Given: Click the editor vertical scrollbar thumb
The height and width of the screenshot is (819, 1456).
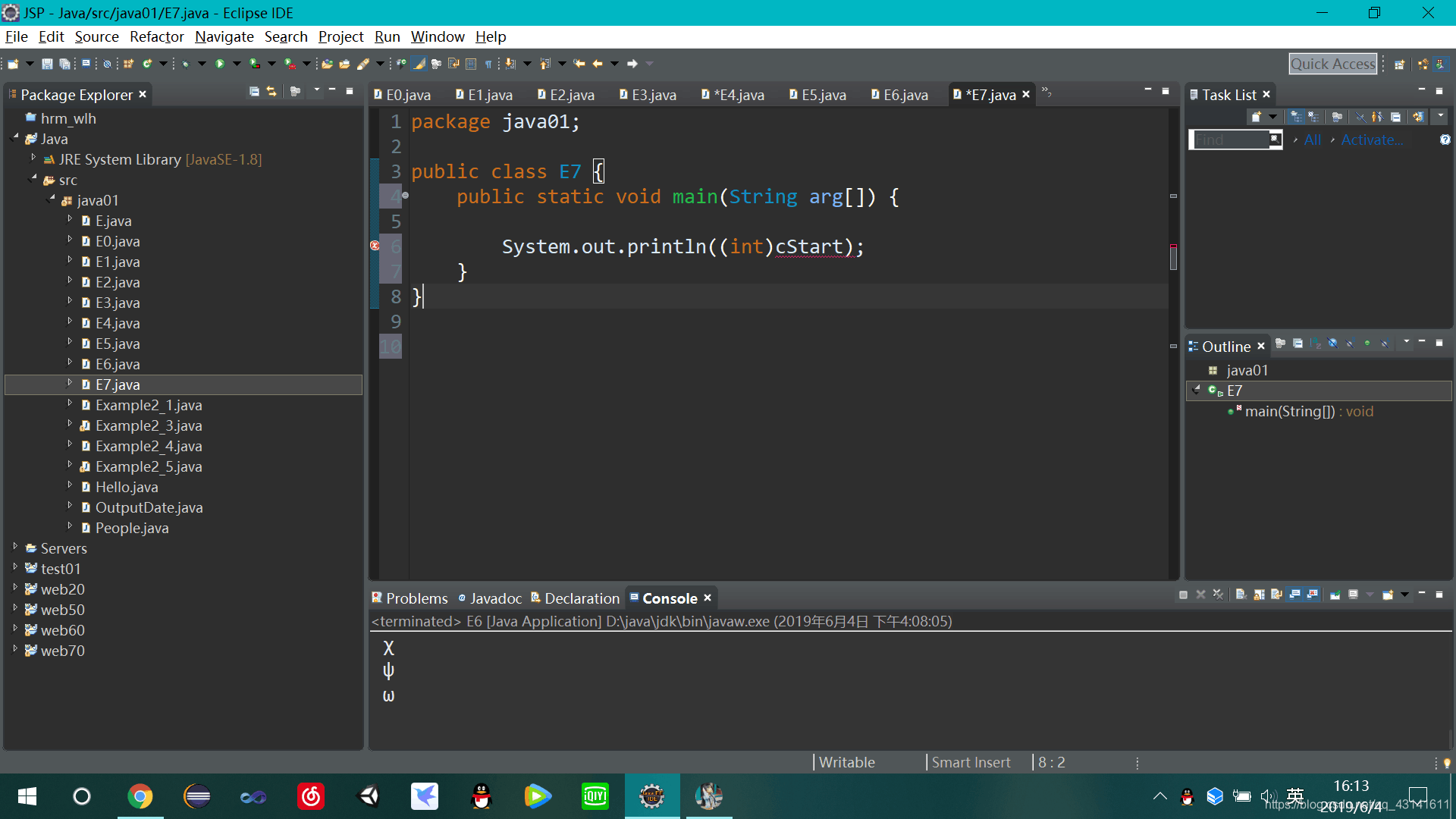Looking at the screenshot, I should click(x=1173, y=258).
